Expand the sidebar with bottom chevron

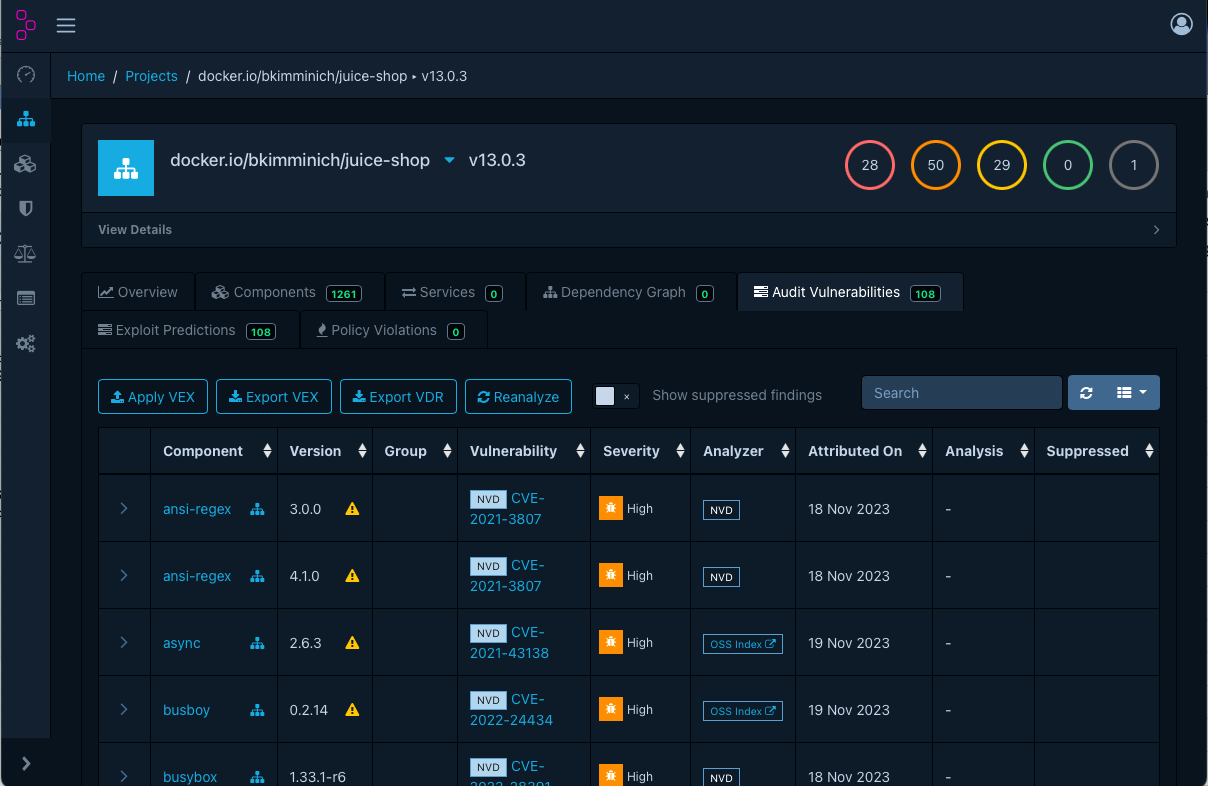pyautogui.click(x=26, y=763)
